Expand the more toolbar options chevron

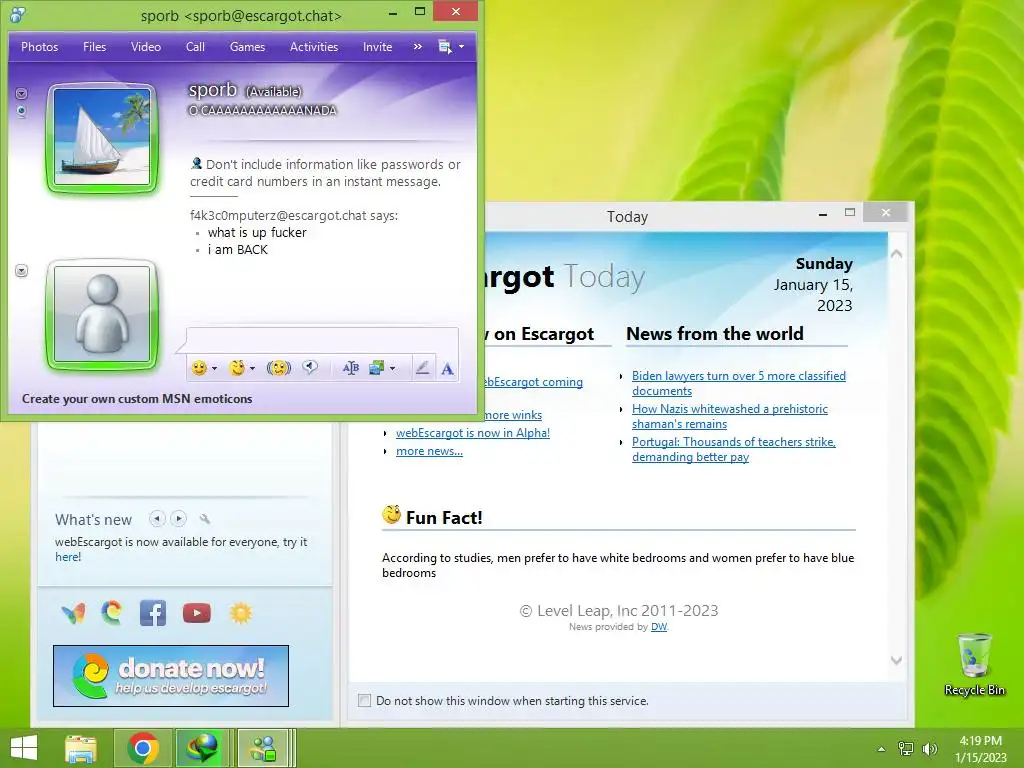tap(418, 47)
